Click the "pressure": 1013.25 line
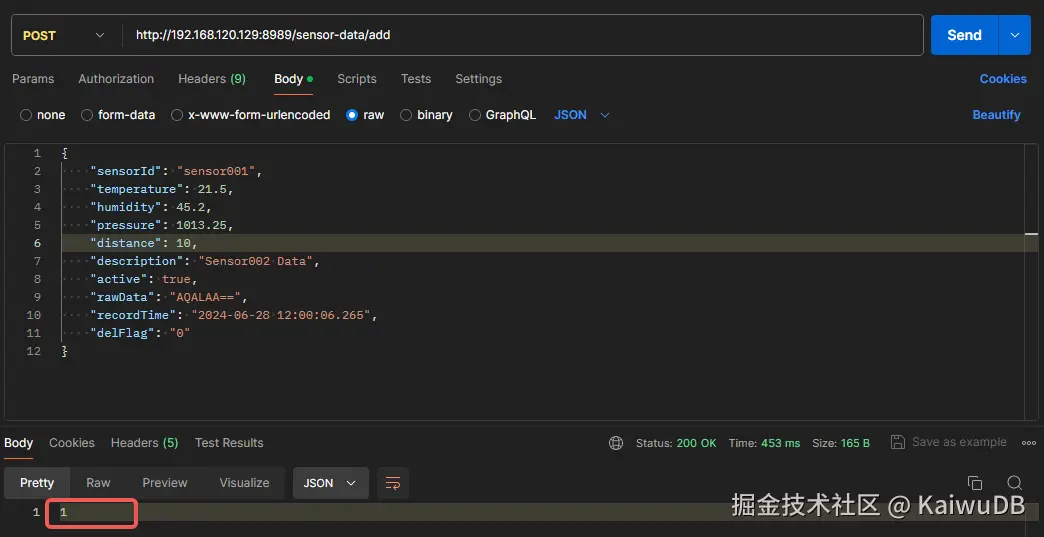The width and height of the screenshot is (1044, 537). (x=162, y=225)
